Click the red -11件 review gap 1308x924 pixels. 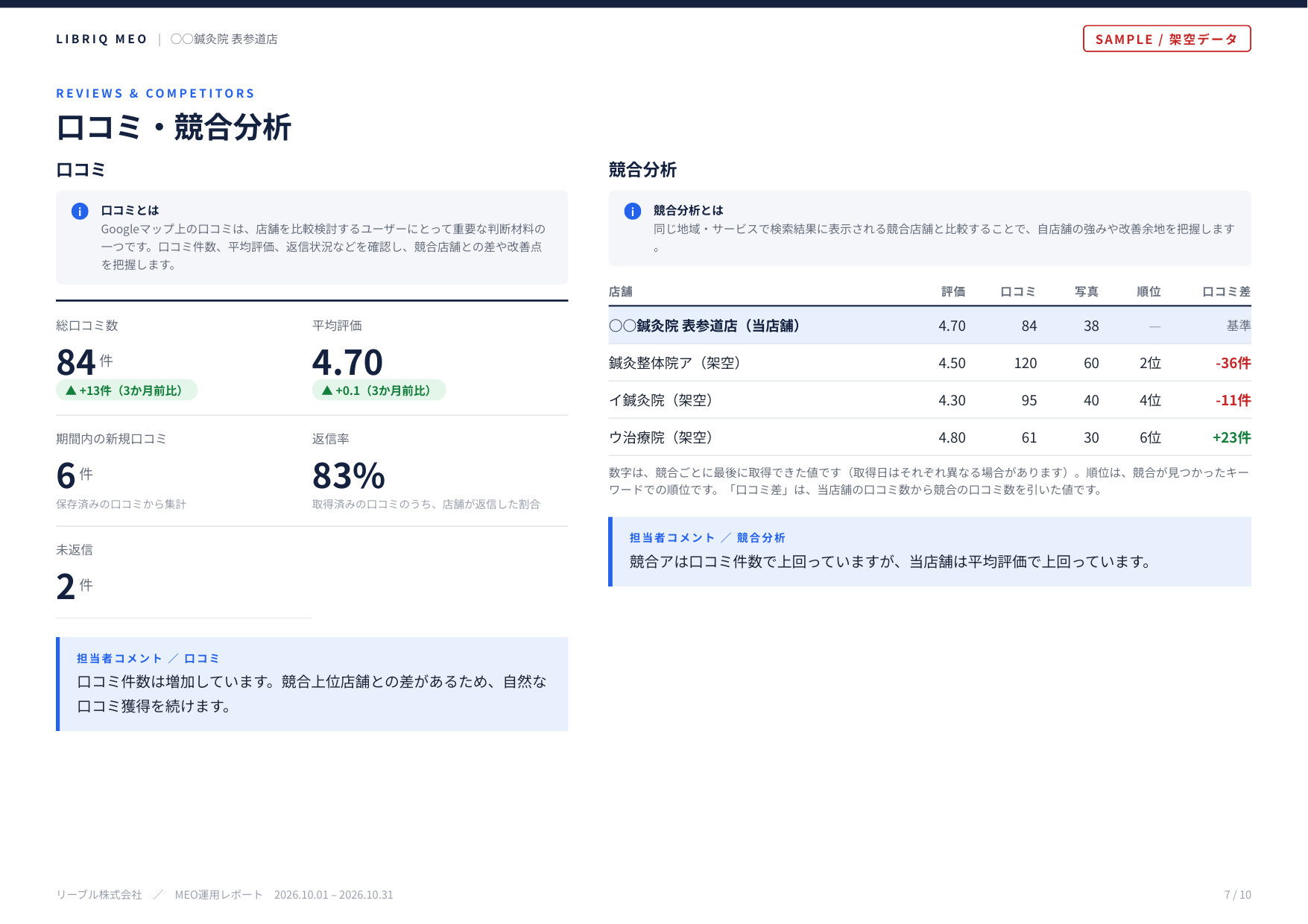click(x=1233, y=400)
